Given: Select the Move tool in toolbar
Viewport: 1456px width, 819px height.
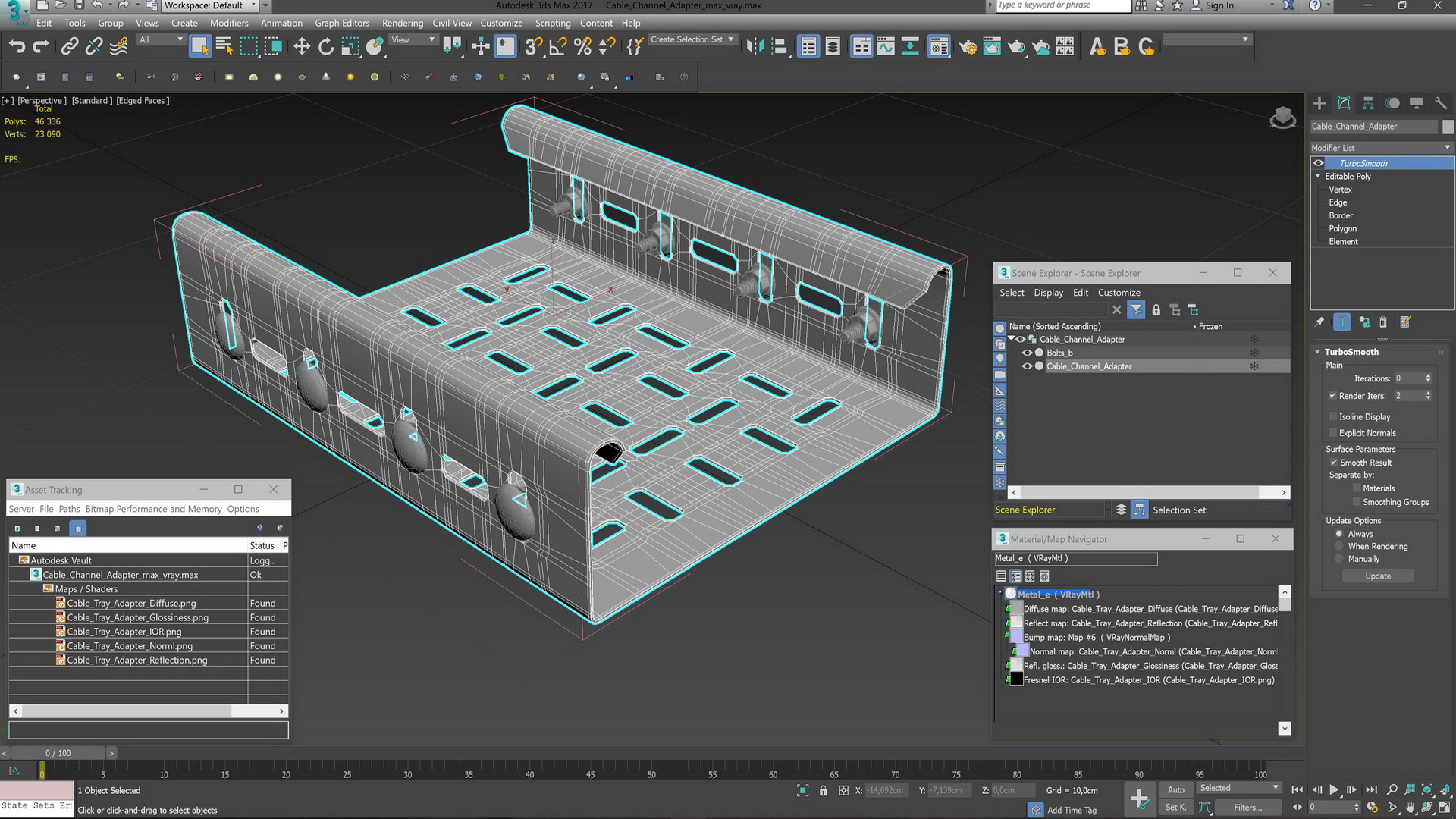Looking at the screenshot, I should click(x=302, y=47).
